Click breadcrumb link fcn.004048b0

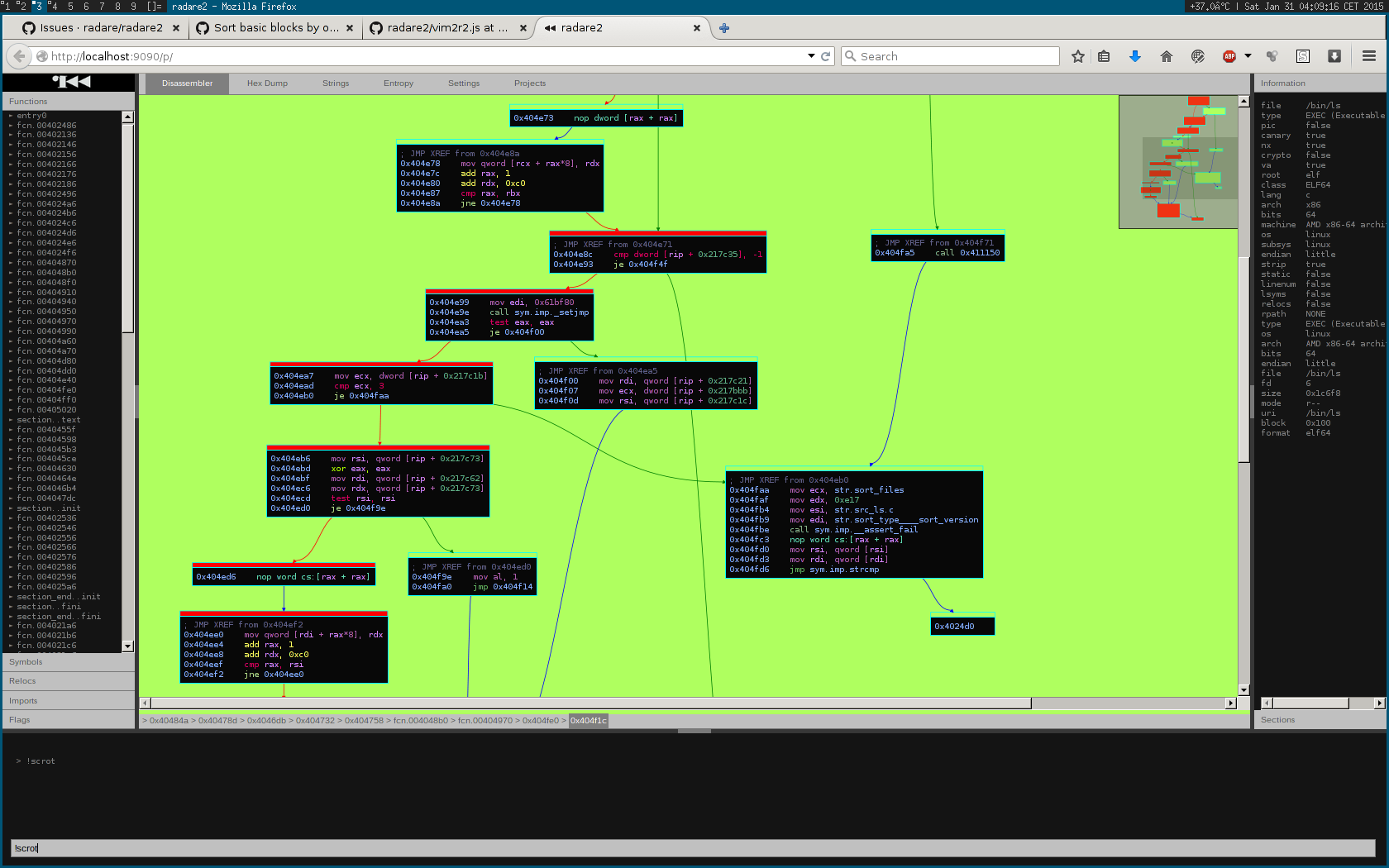click(x=420, y=721)
